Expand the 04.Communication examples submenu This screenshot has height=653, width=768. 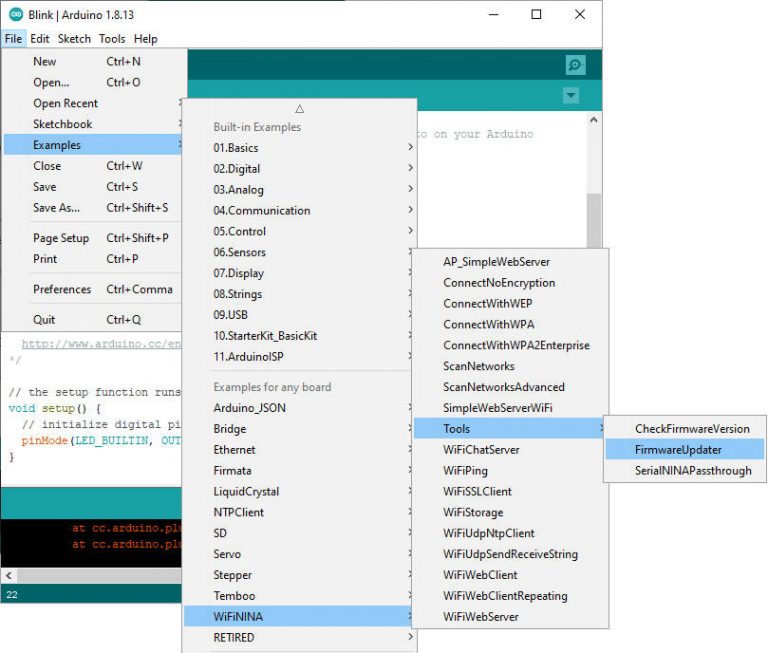tap(299, 211)
